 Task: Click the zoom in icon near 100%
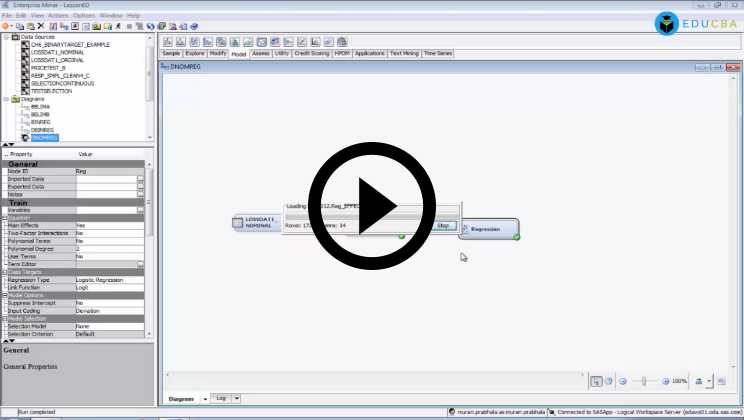663,381
